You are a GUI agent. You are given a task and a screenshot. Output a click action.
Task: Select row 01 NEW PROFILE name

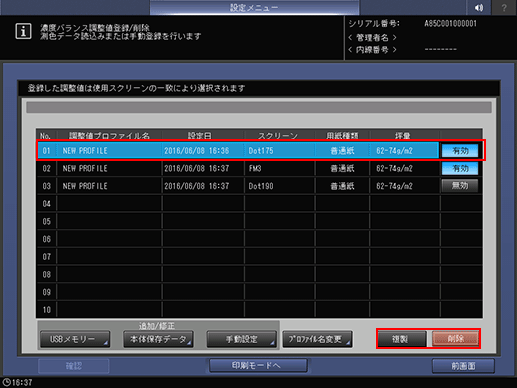click(85, 151)
